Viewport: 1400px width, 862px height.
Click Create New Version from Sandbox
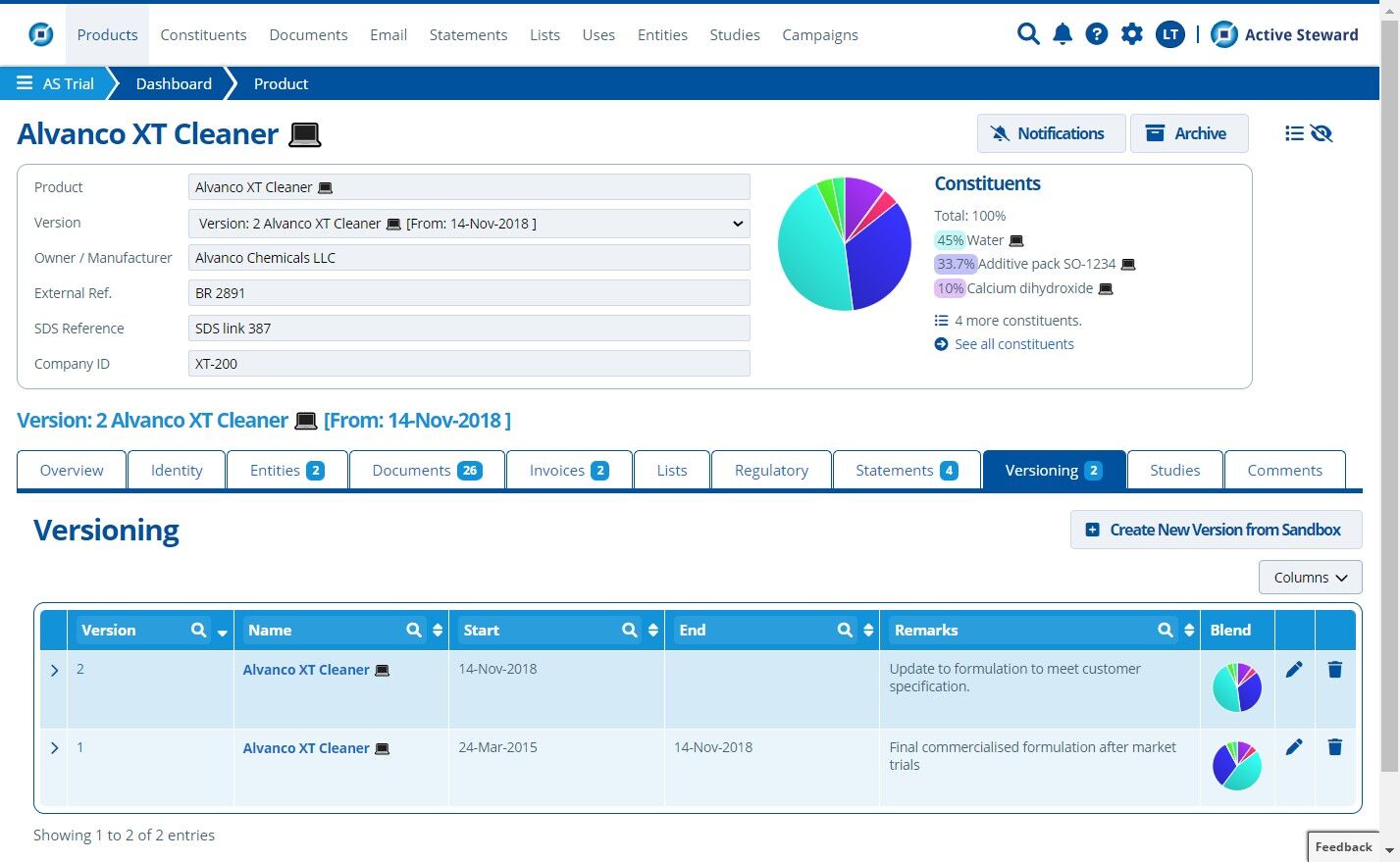(1216, 530)
